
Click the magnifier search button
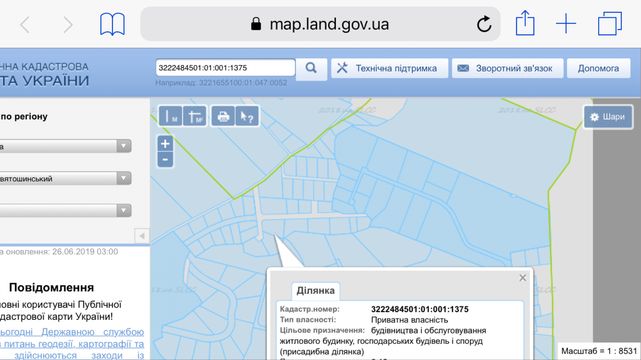tap(311, 68)
